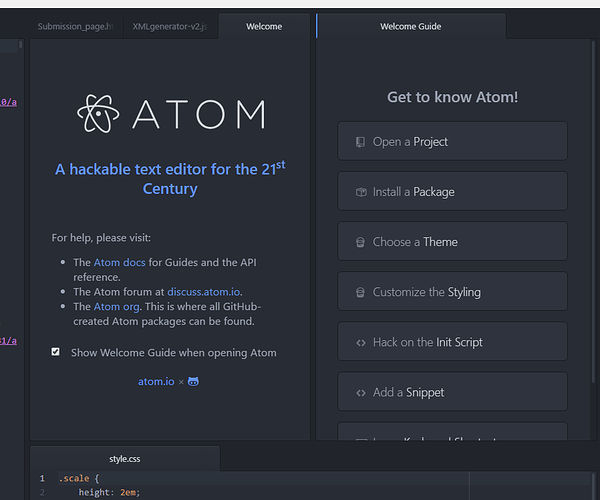Click the code icon on Add a Snippet
600x500 pixels.
tap(361, 393)
